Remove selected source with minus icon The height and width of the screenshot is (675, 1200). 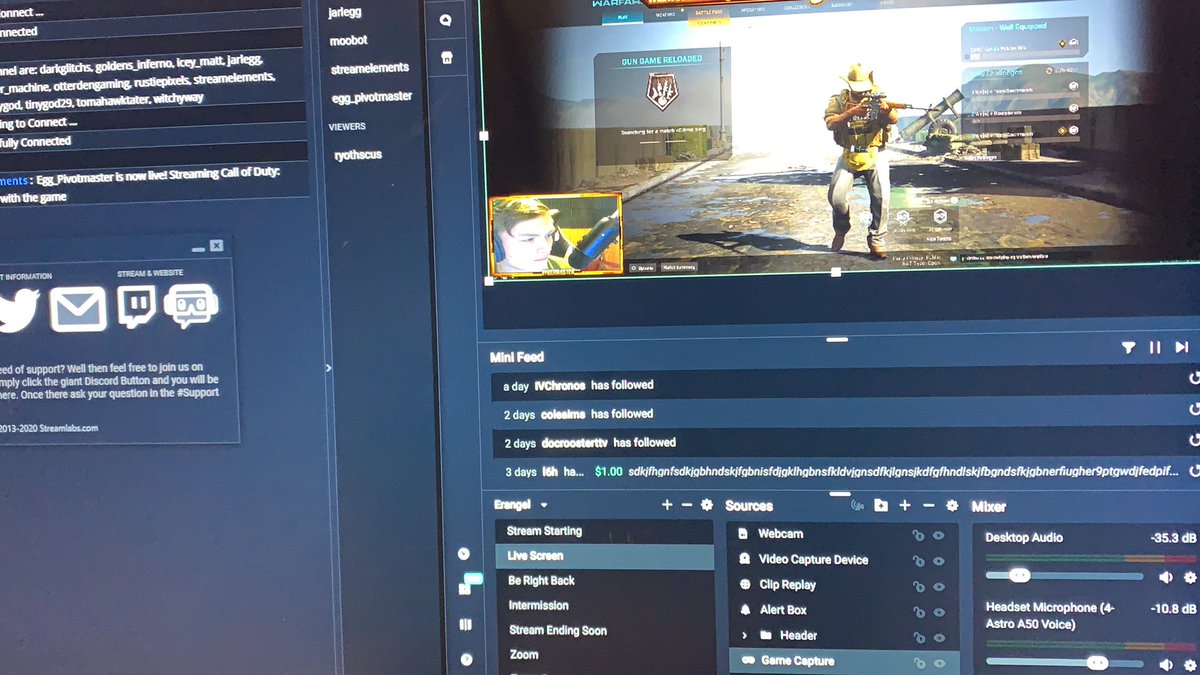click(x=928, y=506)
